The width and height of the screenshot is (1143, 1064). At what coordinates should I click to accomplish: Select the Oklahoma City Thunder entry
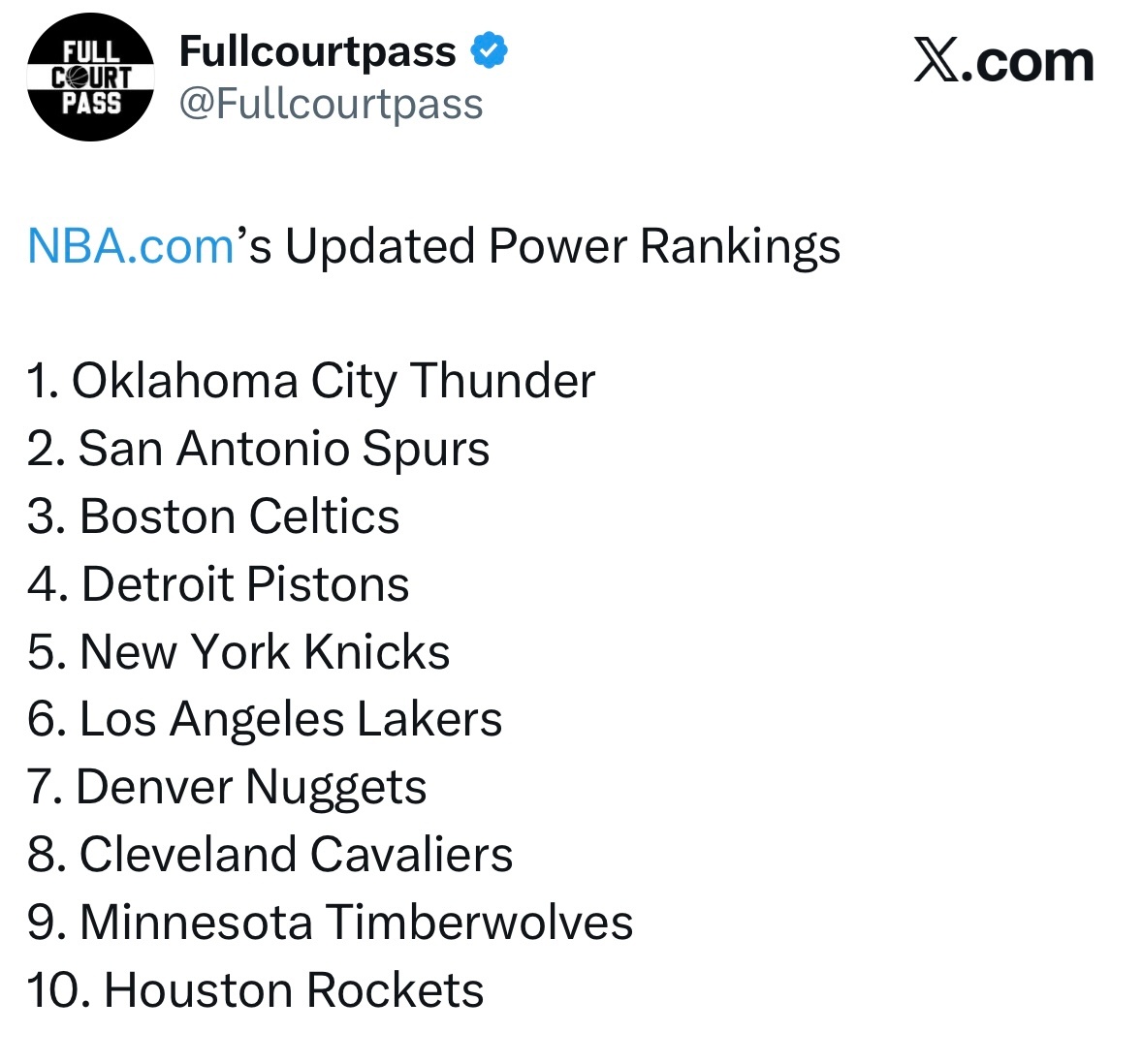[x=311, y=381]
